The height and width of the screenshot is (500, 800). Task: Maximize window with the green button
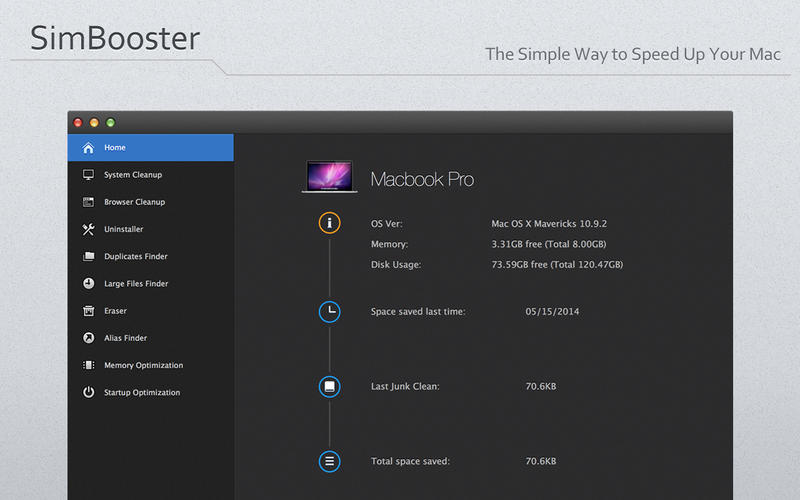111,122
